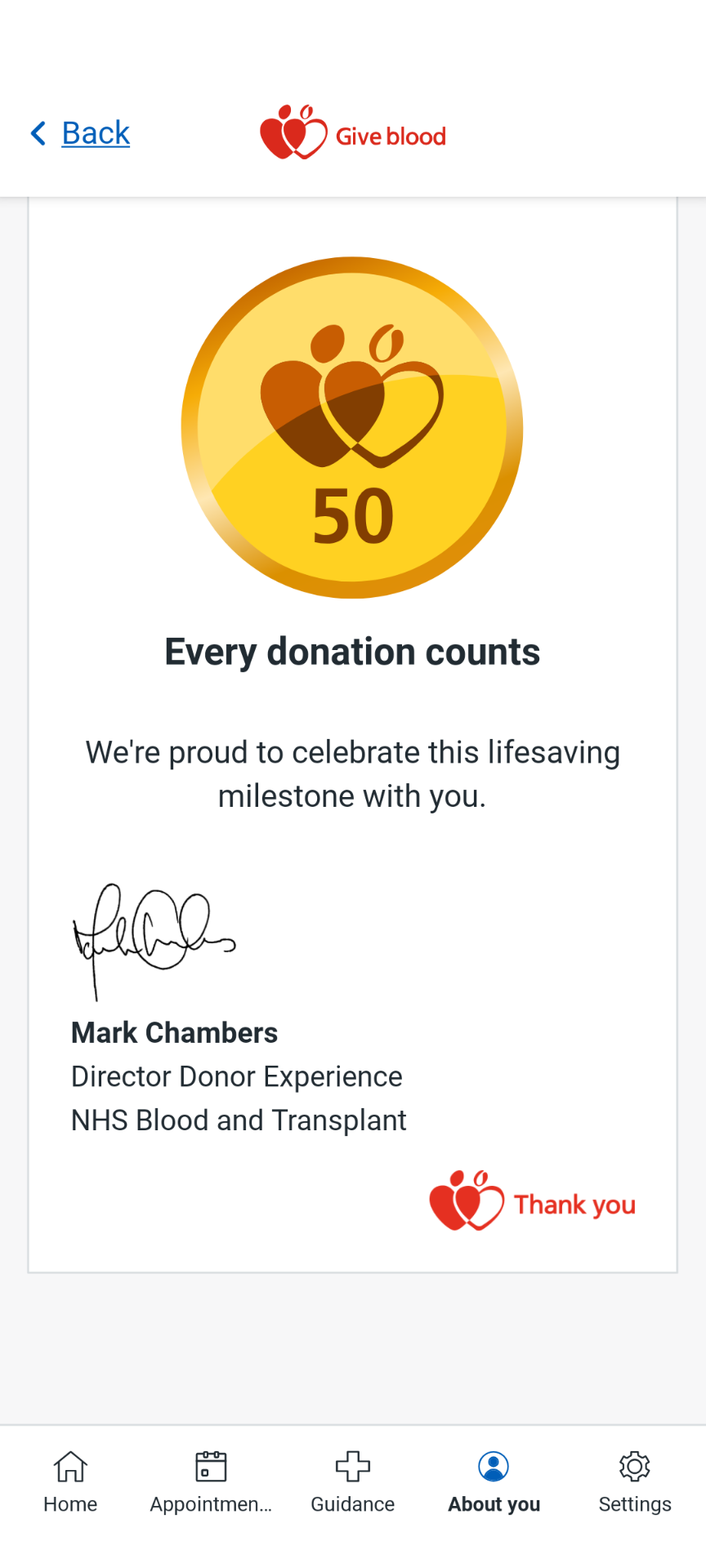The image size is (706, 1568).
Task: Tap the Give blood header text
Action: point(391,136)
